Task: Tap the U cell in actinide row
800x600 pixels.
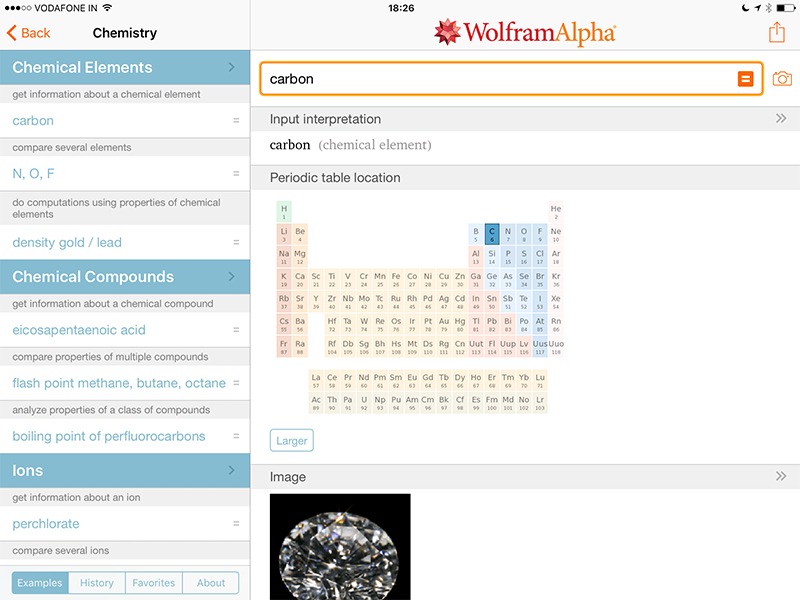Action: tap(364, 403)
